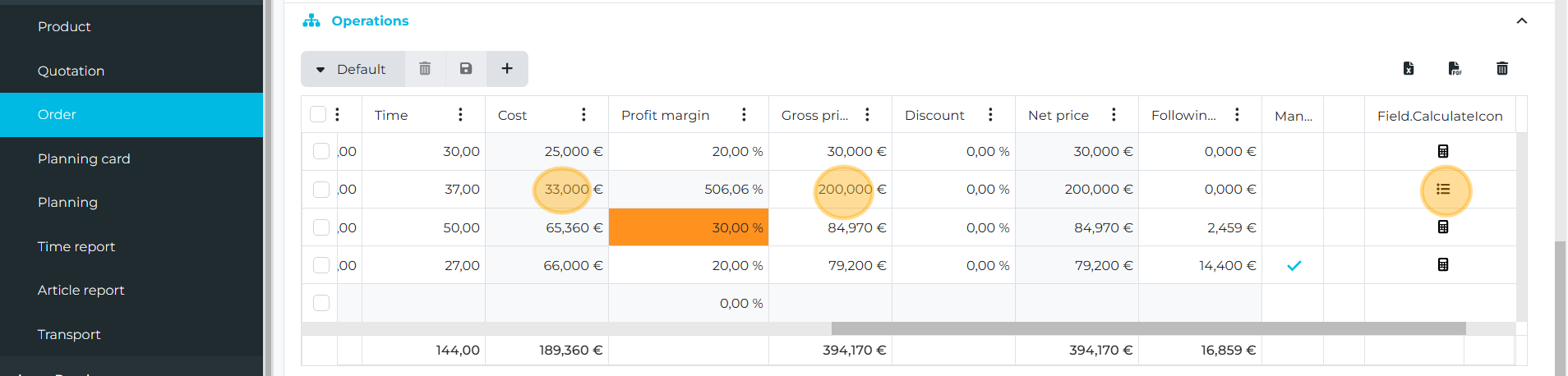Viewport: 1568px width, 376px height.
Task: Go to Time report in sidebar
Action: coord(76,247)
